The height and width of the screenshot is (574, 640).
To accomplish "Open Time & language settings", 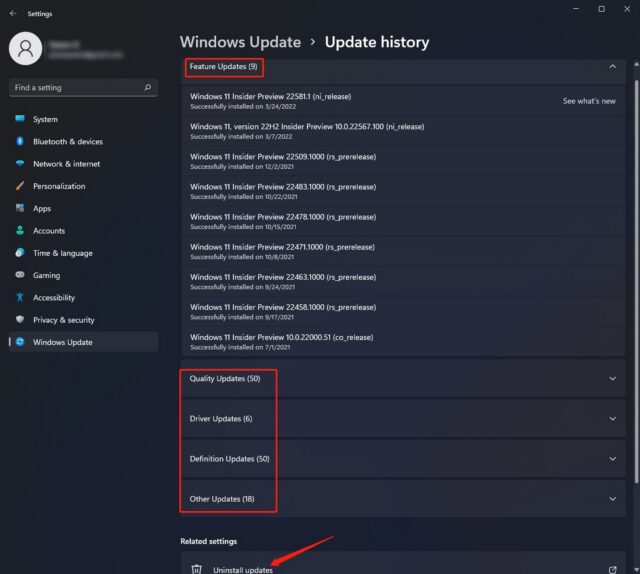I will click(83, 253).
